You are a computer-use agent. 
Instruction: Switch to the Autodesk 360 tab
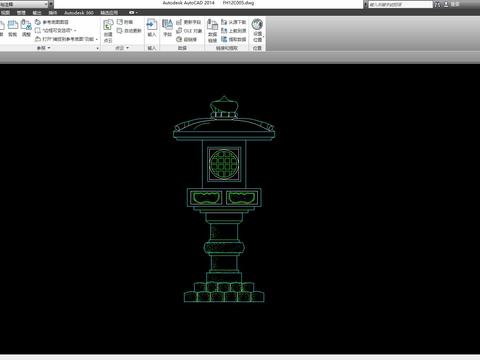coord(79,13)
